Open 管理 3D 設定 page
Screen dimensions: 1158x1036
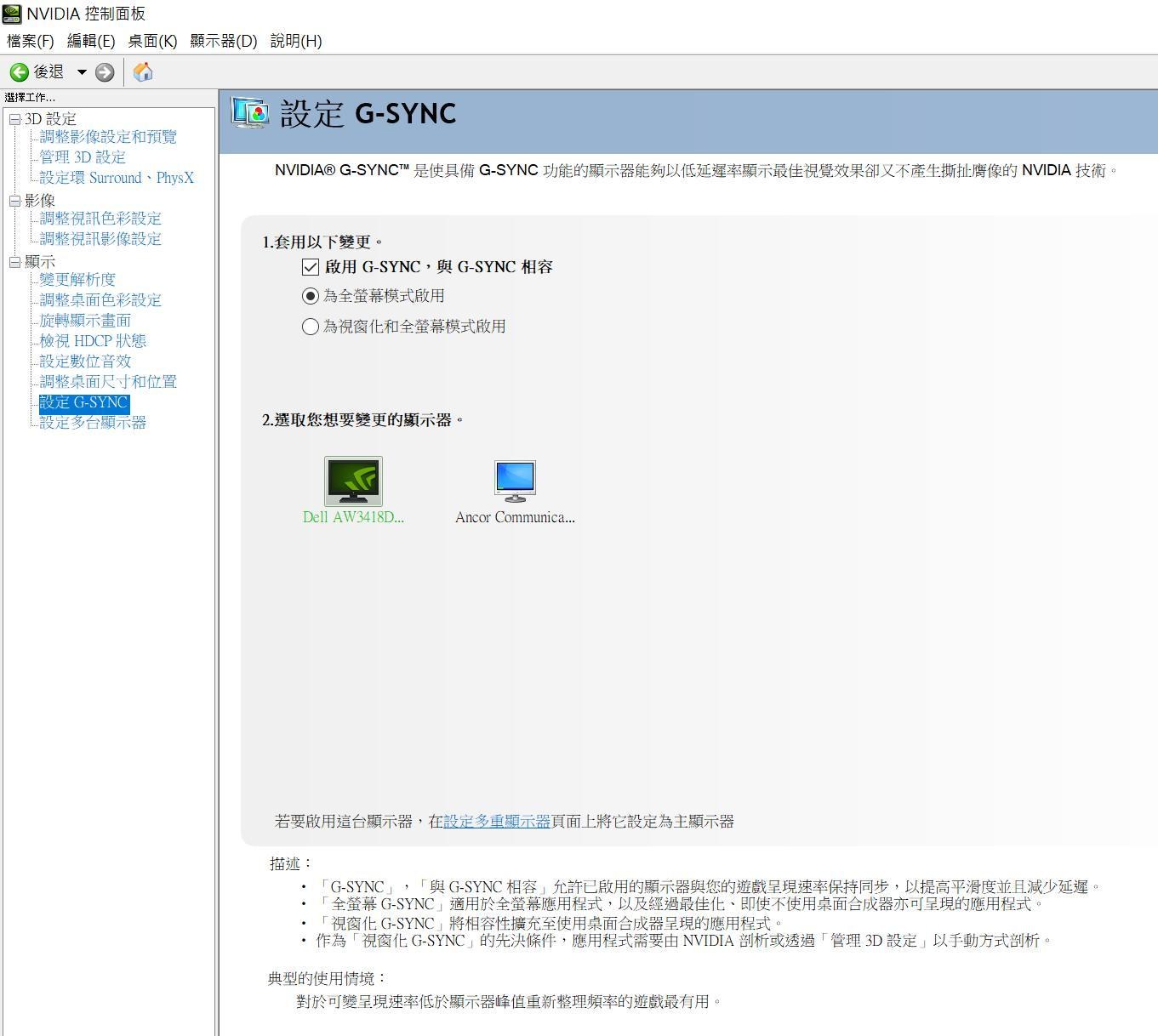tap(83, 157)
